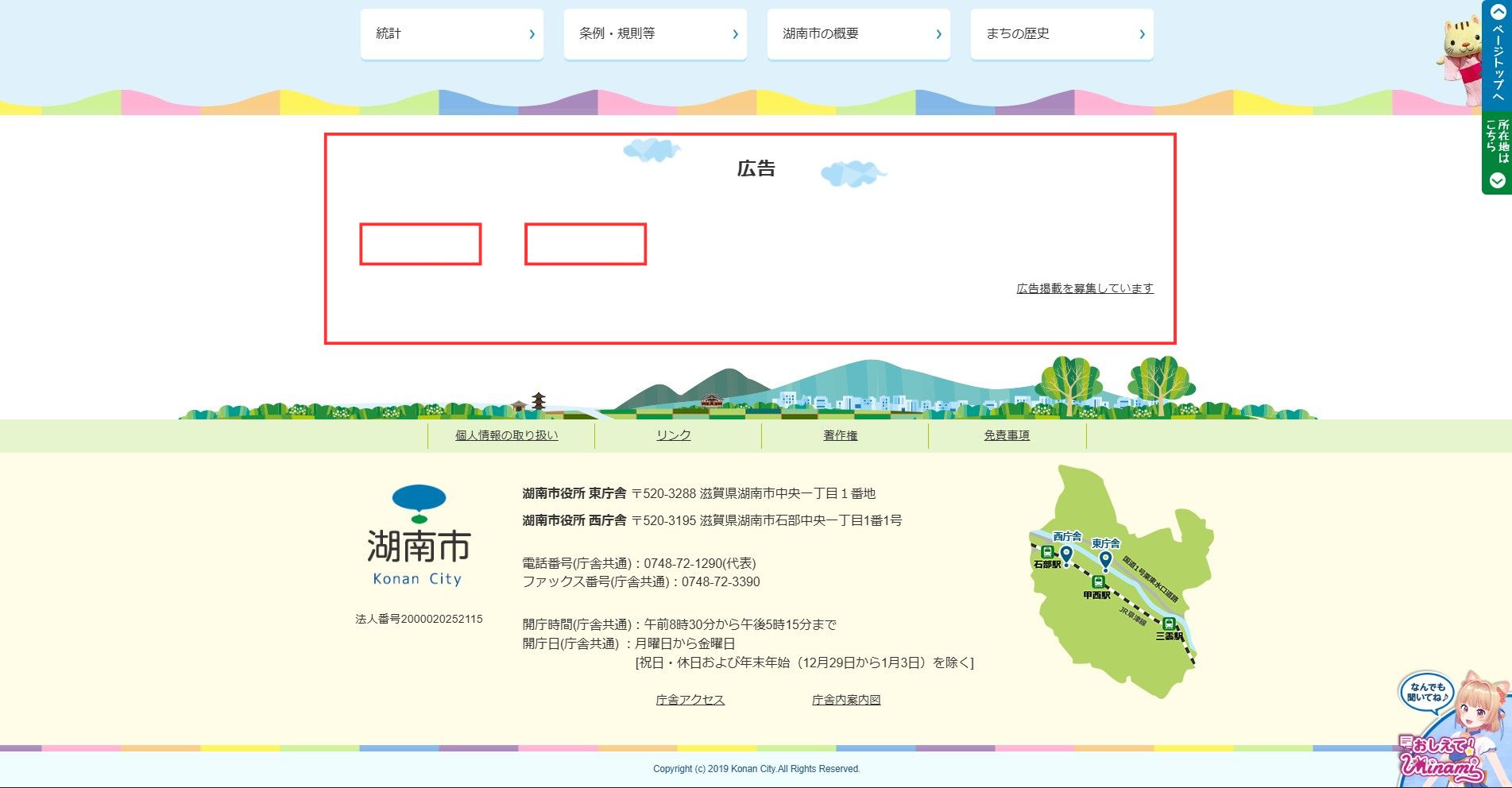Click the 開庁日 月曜日から金曜日 line
This screenshot has width=1512, height=788.
point(628,643)
